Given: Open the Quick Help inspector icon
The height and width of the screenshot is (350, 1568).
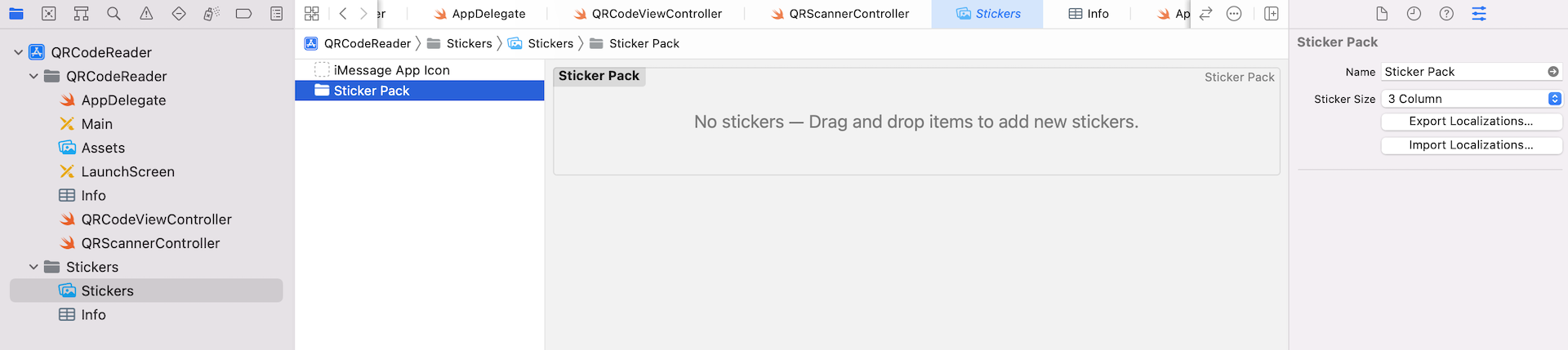Looking at the screenshot, I should pos(1446,14).
